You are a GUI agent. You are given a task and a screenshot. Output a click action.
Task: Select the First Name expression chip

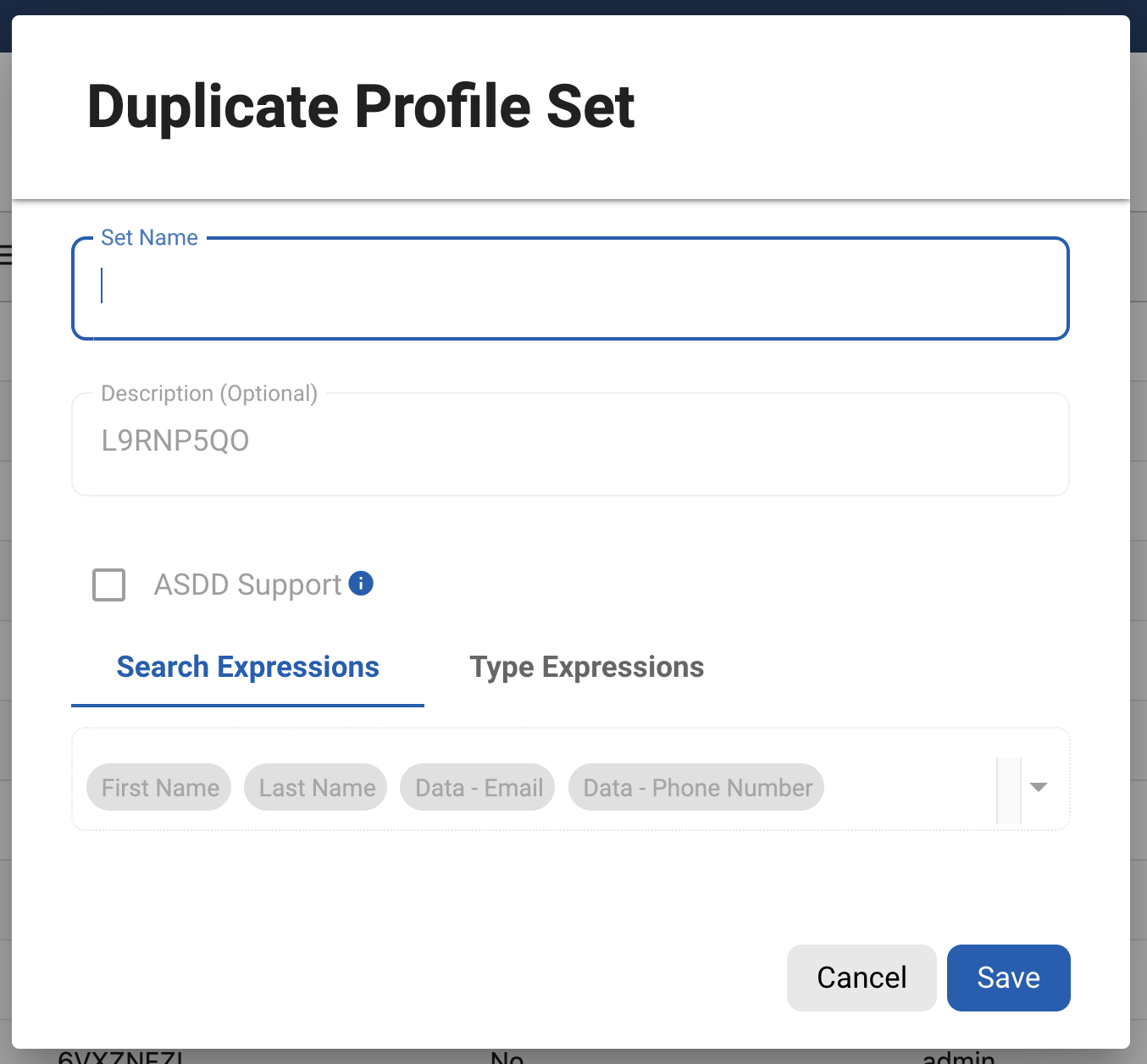[x=159, y=788]
